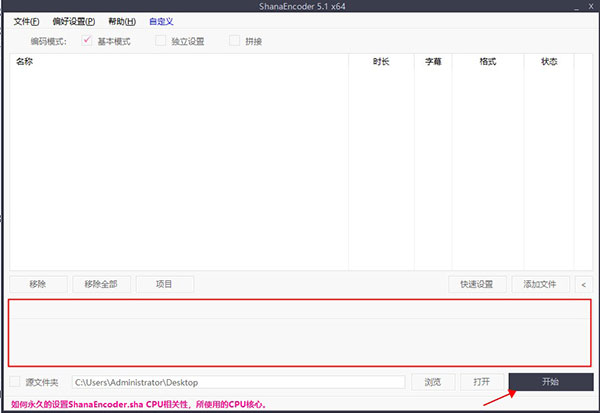
Task: Focus the output folder path field
Action: click(238, 382)
